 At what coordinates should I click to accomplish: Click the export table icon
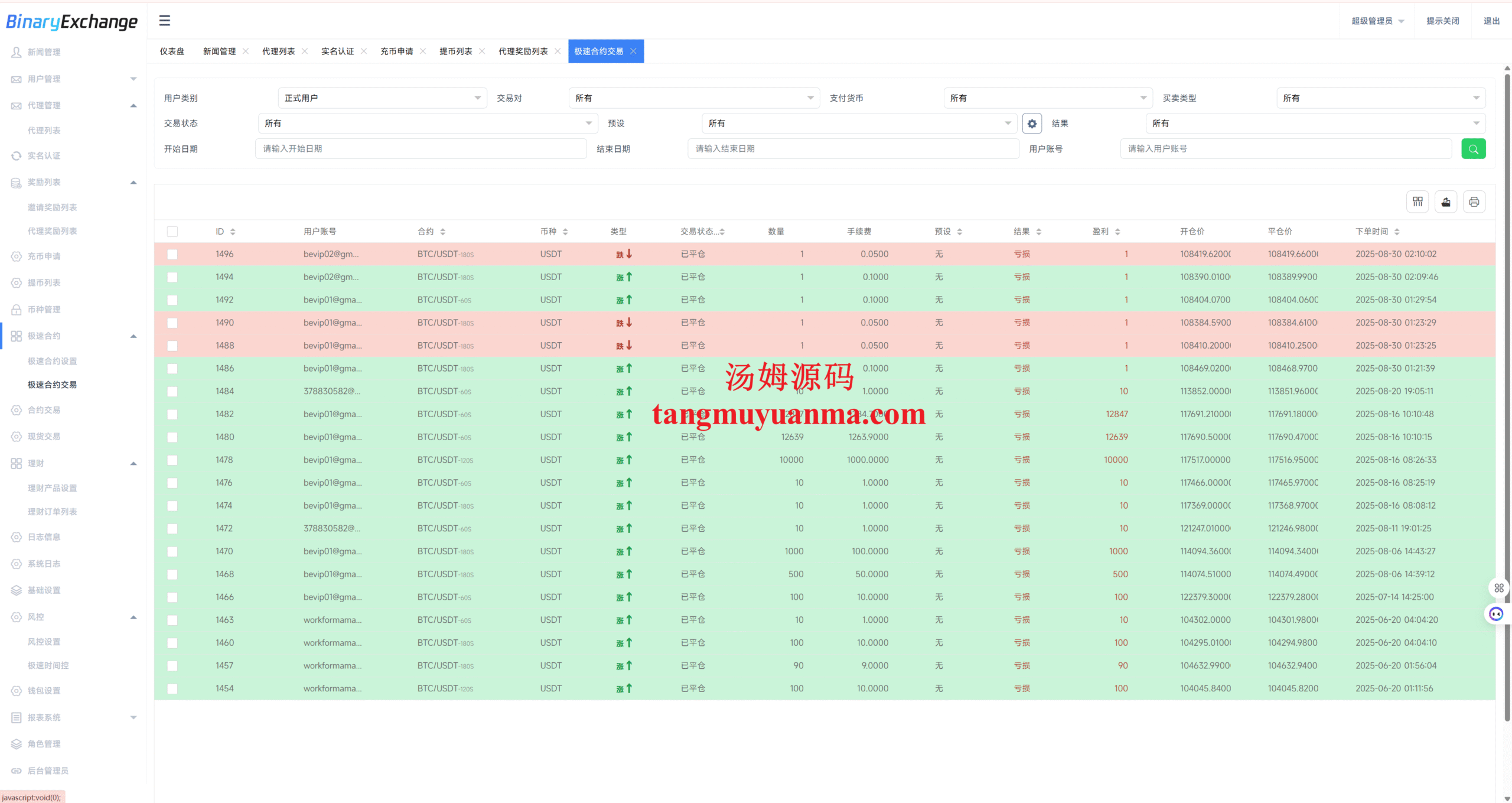[x=1446, y=202]
